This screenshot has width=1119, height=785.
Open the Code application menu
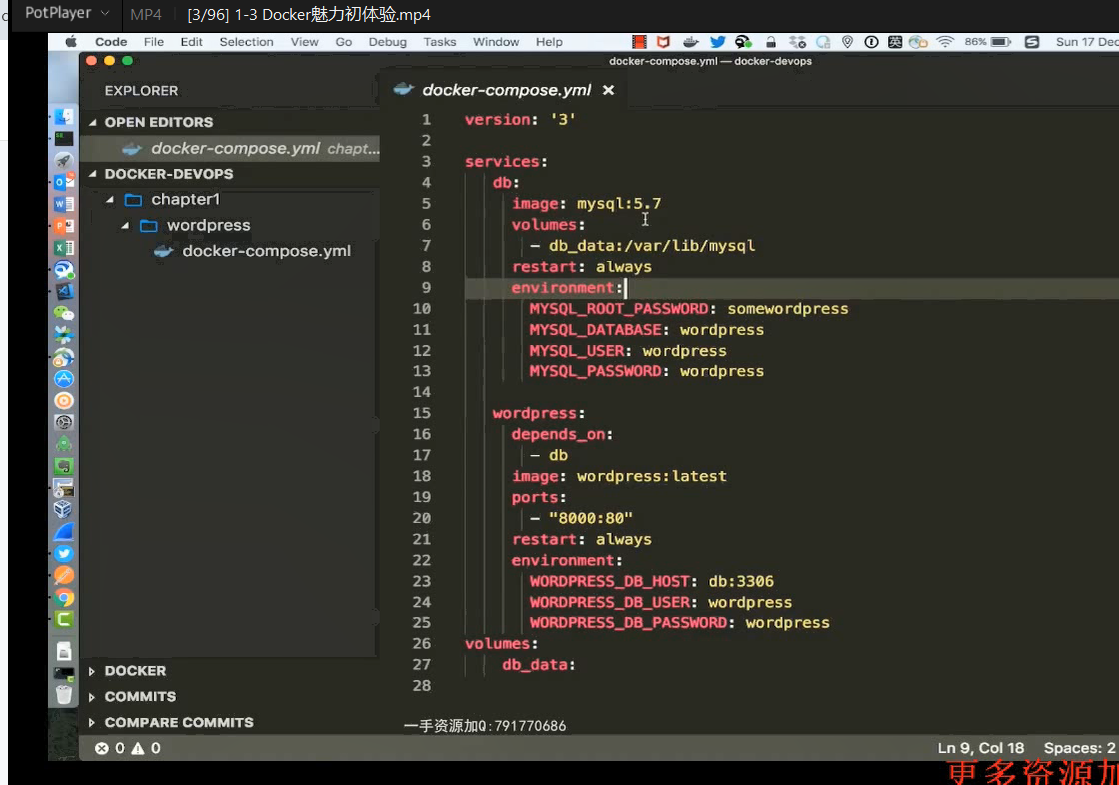tap(111, 42)
